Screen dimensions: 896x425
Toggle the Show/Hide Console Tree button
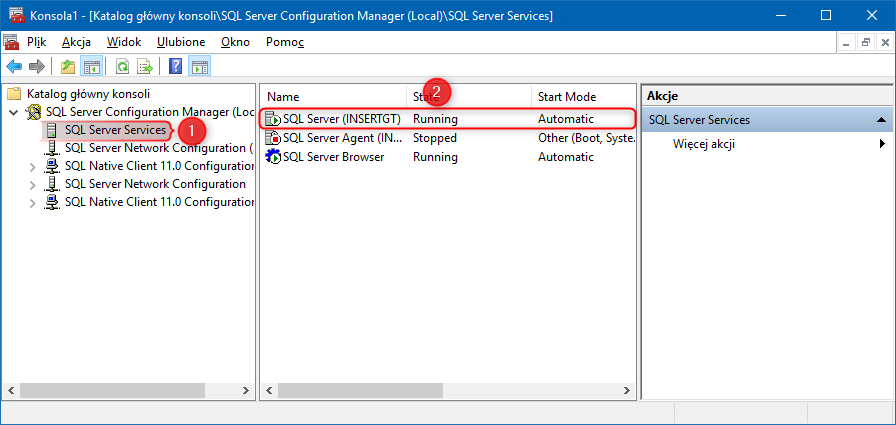[x=91, y=67]
